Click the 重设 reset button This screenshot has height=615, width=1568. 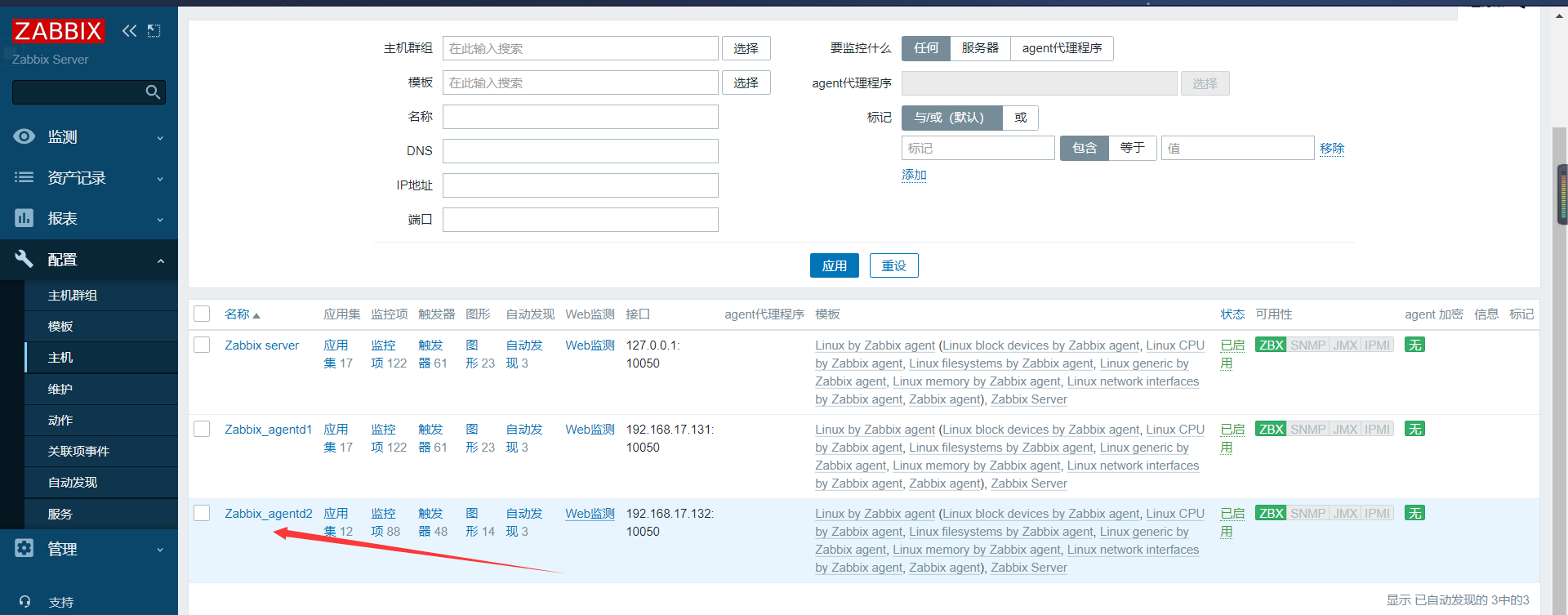(x=893, y=265)
